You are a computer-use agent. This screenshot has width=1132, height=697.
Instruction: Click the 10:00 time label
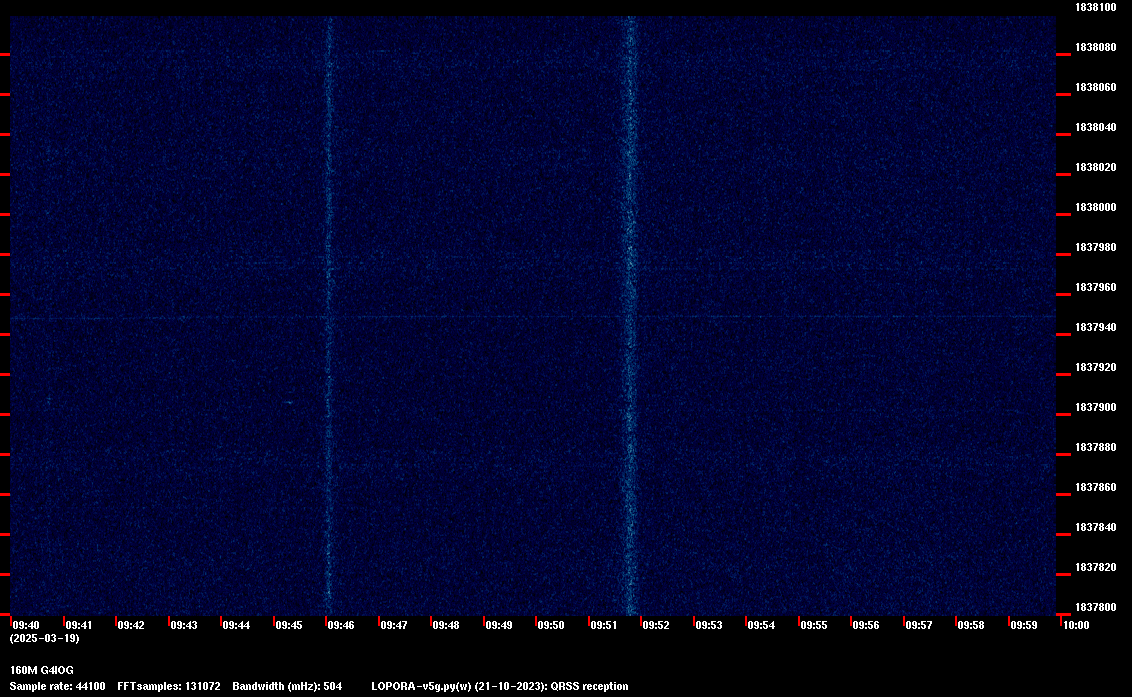pos(1076,625)
